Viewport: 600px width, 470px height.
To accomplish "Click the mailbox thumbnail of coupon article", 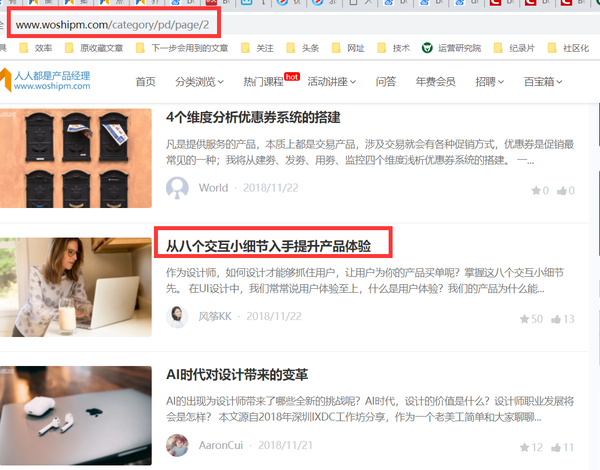I will pos(76,158).
